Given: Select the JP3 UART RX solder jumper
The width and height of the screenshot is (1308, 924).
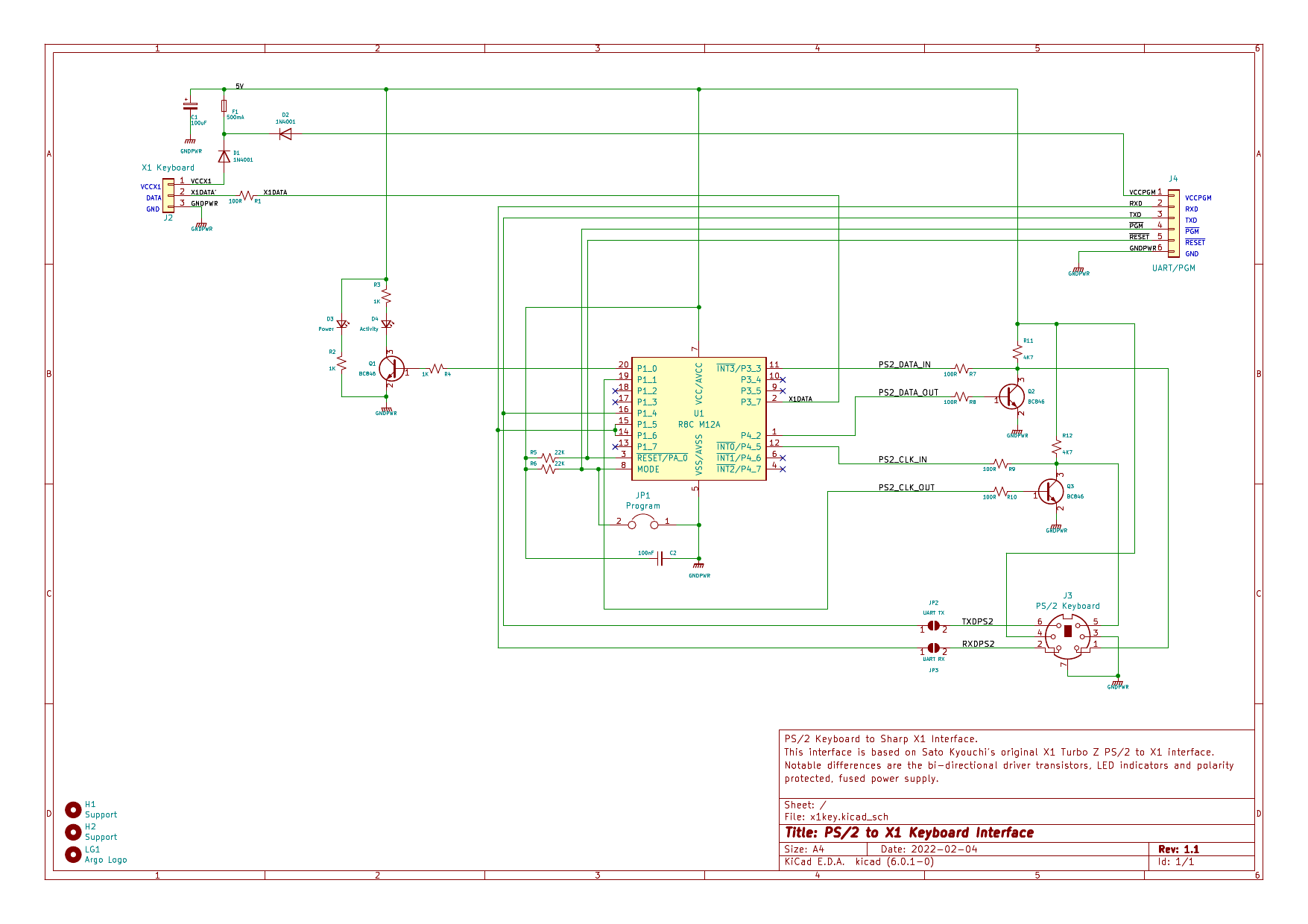Looking at the screenshot, I should 933,648.
